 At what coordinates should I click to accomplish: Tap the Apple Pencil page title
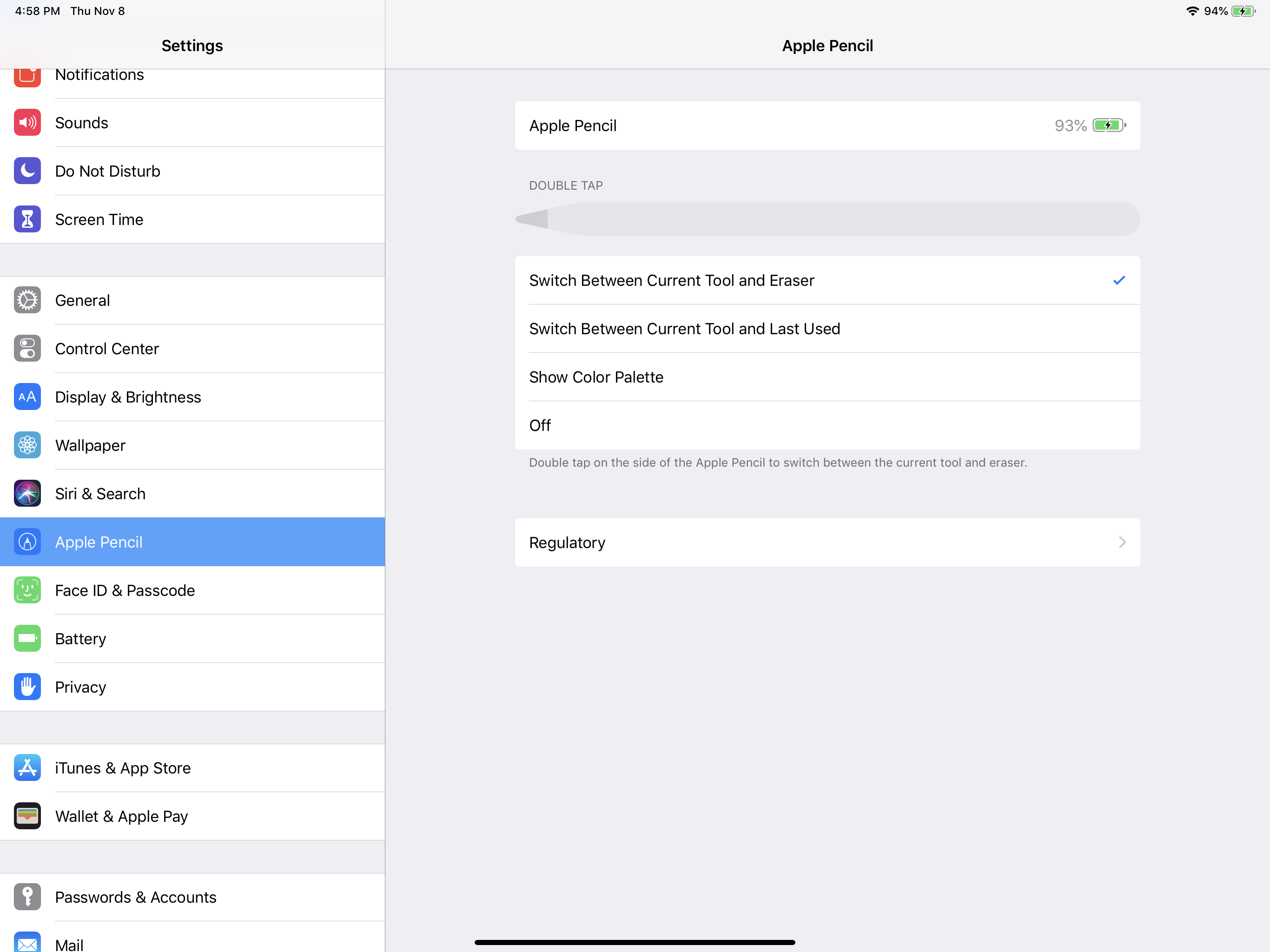[x=827, y=46]
